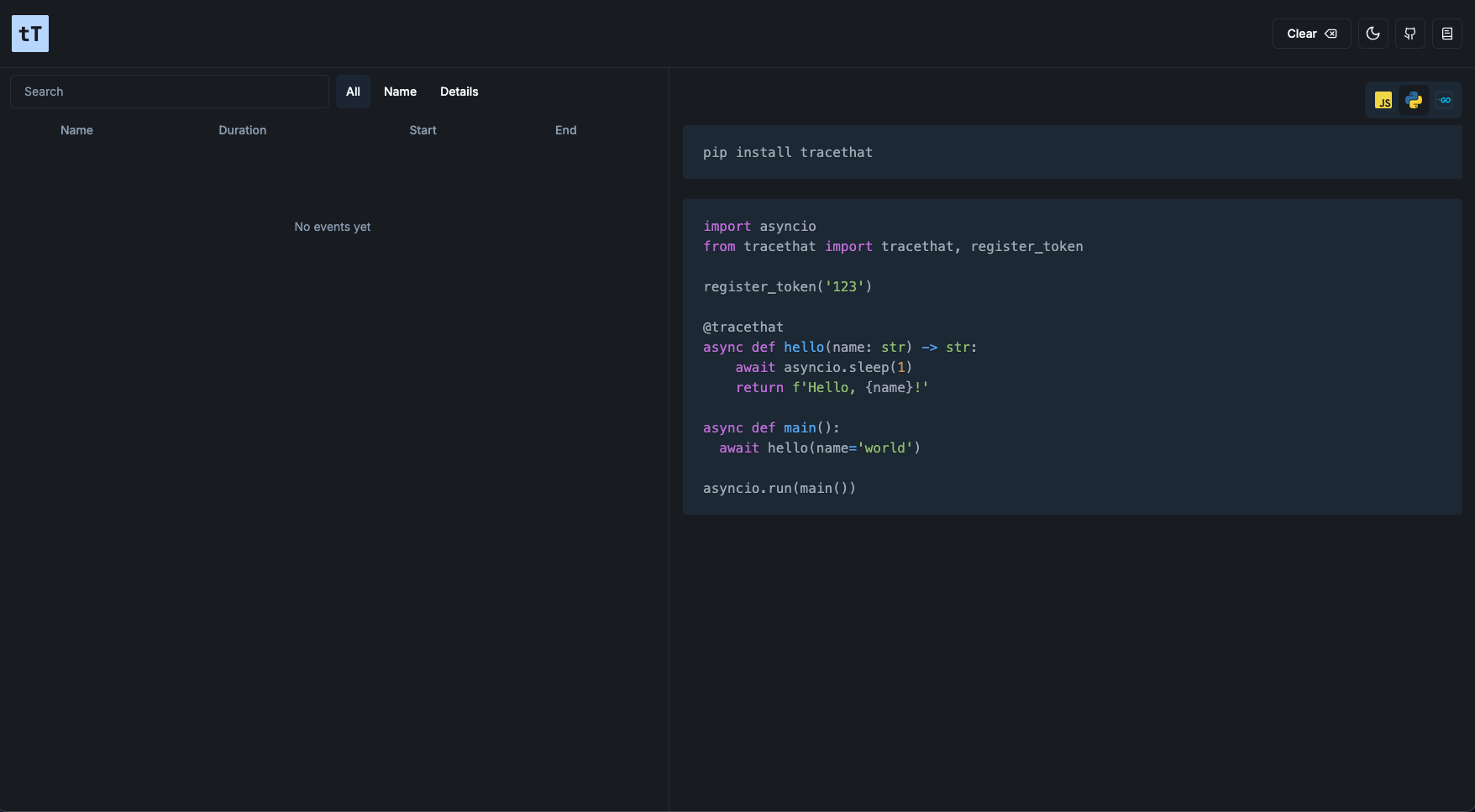Screen dimensions: 1475x812
Task: Switch the code sample to Go
Action: (x=1444, y=101)
